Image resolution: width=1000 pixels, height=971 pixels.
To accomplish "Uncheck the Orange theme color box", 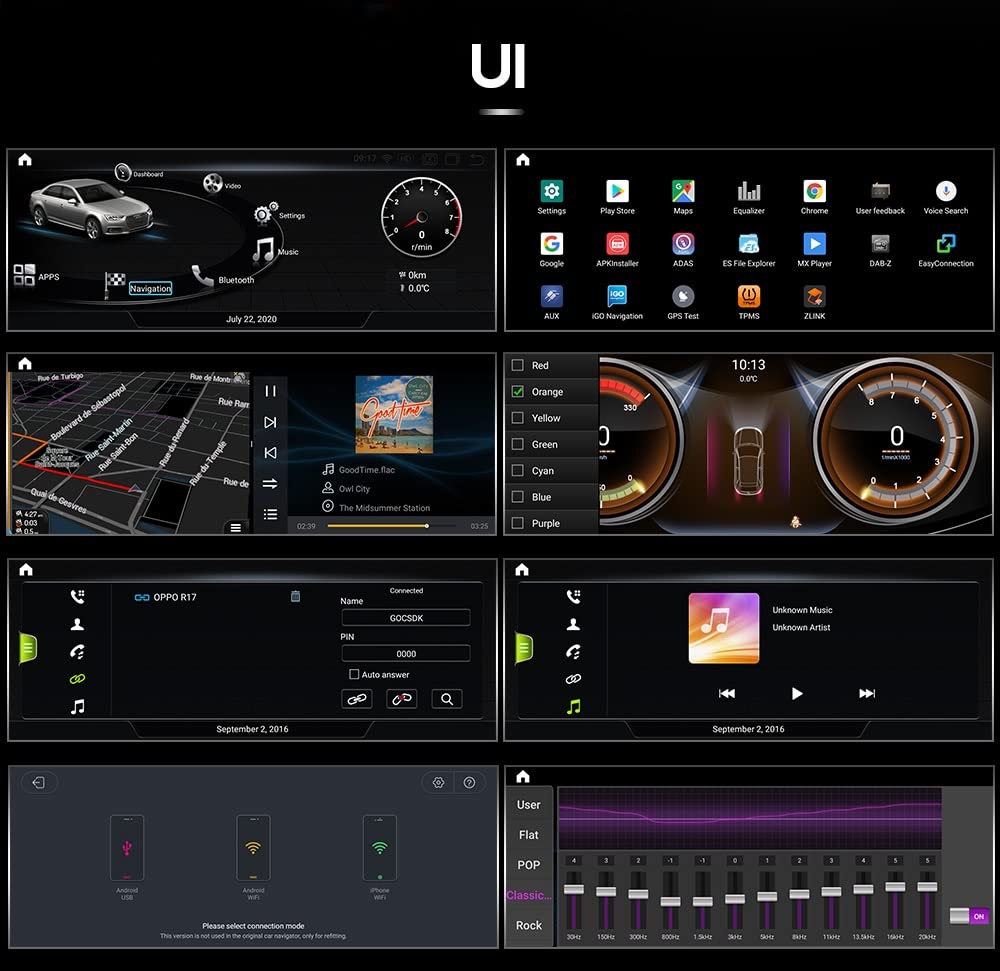I will 518,391.
